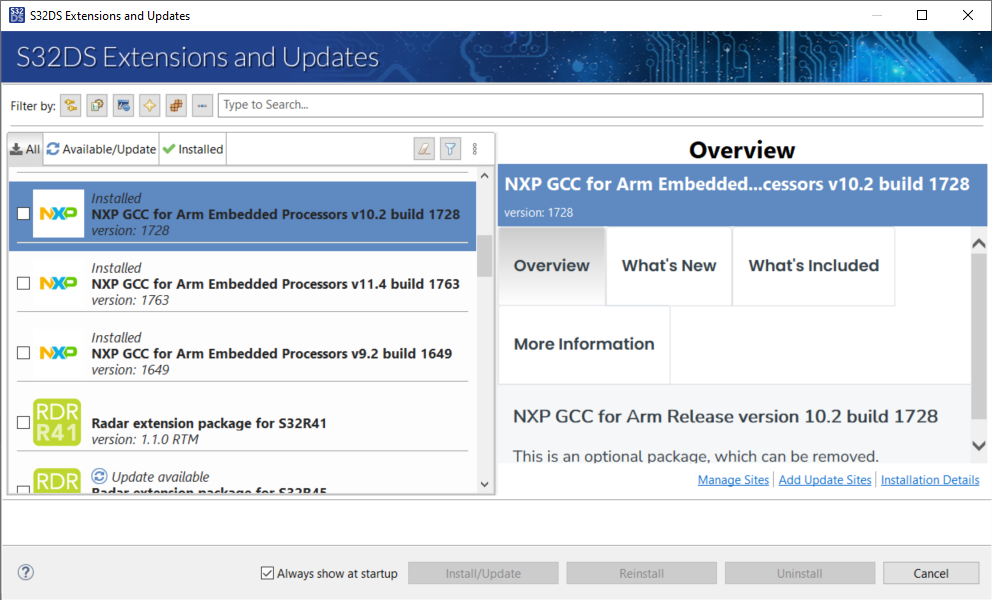Click the star-shaped filter icon
This screenshot has height=600, width=992.
(x=150, y=105)
